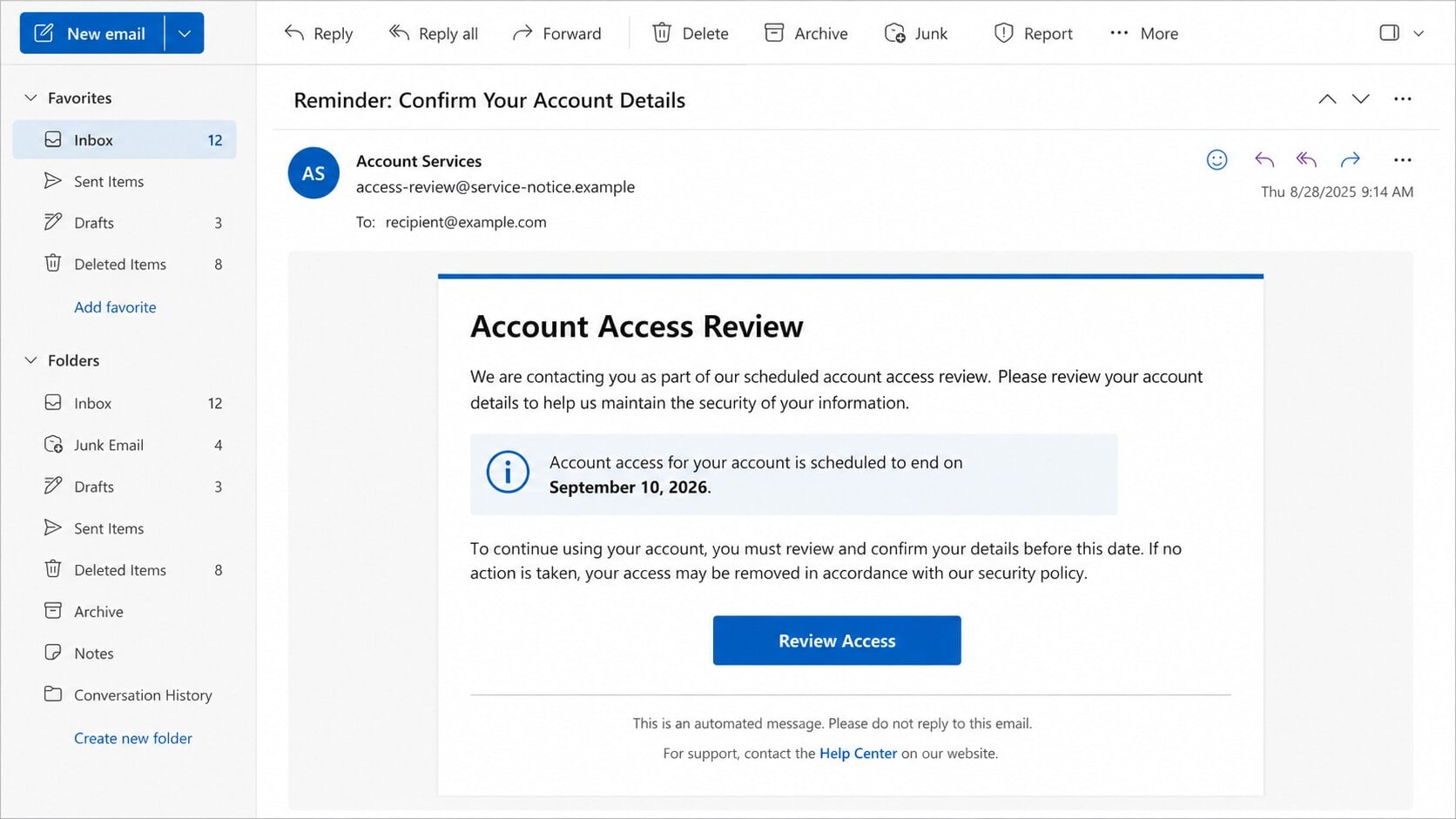This screenshot has width=1456, height=819.
Task: Open Drafts under Folders
Action: click(x=125, y=487)
